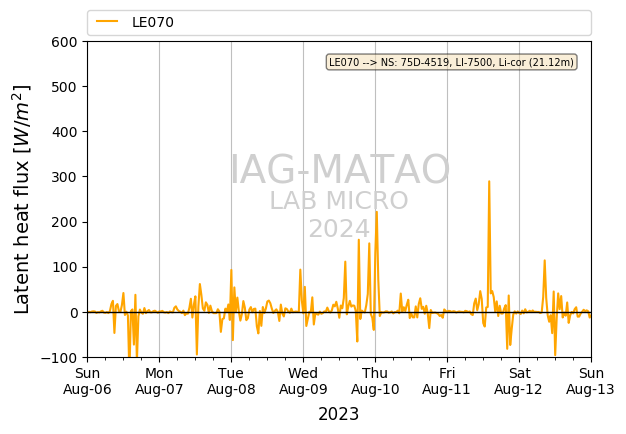The height and width of the screenshot is (434, 626).
Task: Click the Mon Aug-07 x-axis label
Action: [x=159, y=381]
